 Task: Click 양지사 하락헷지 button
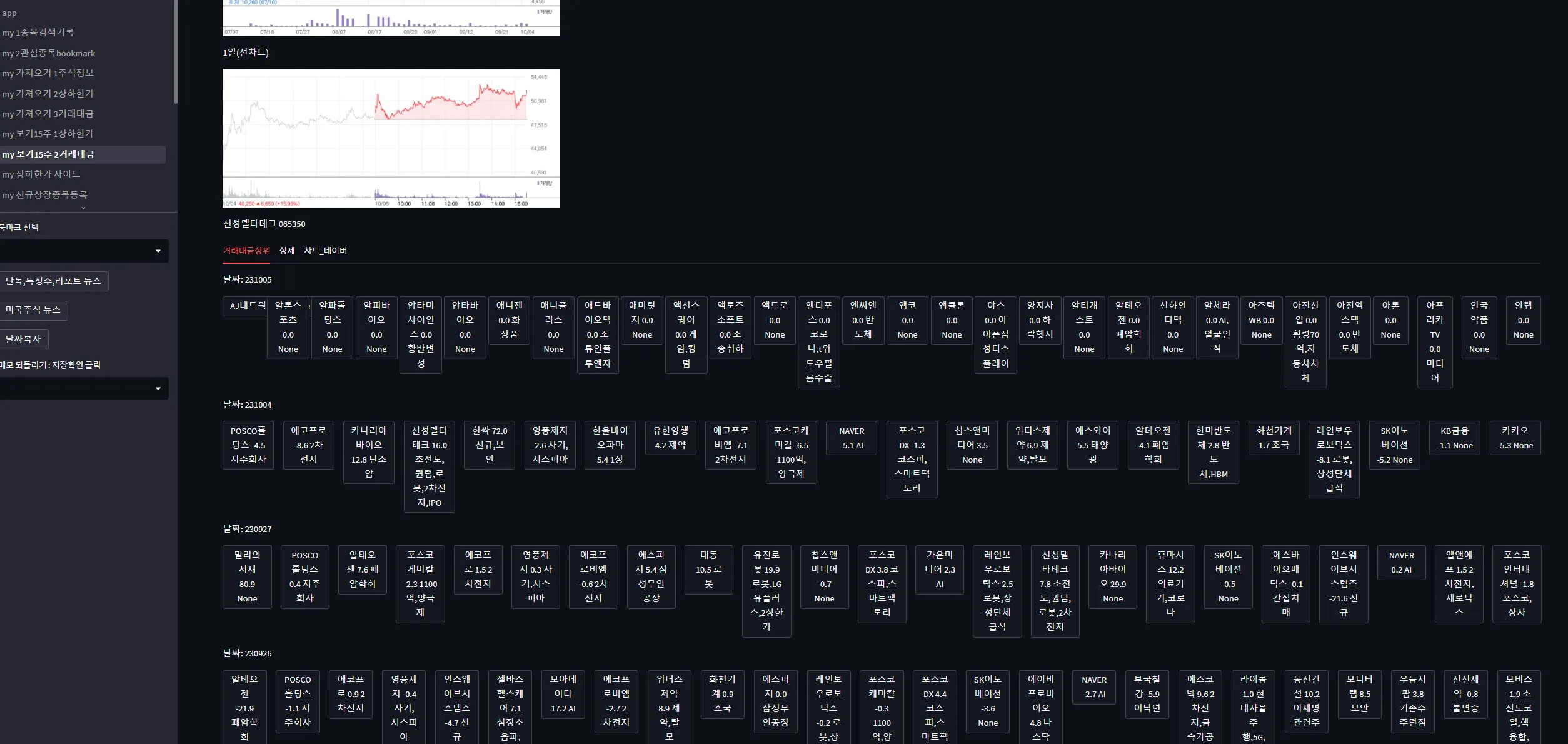click(1040, 320)
